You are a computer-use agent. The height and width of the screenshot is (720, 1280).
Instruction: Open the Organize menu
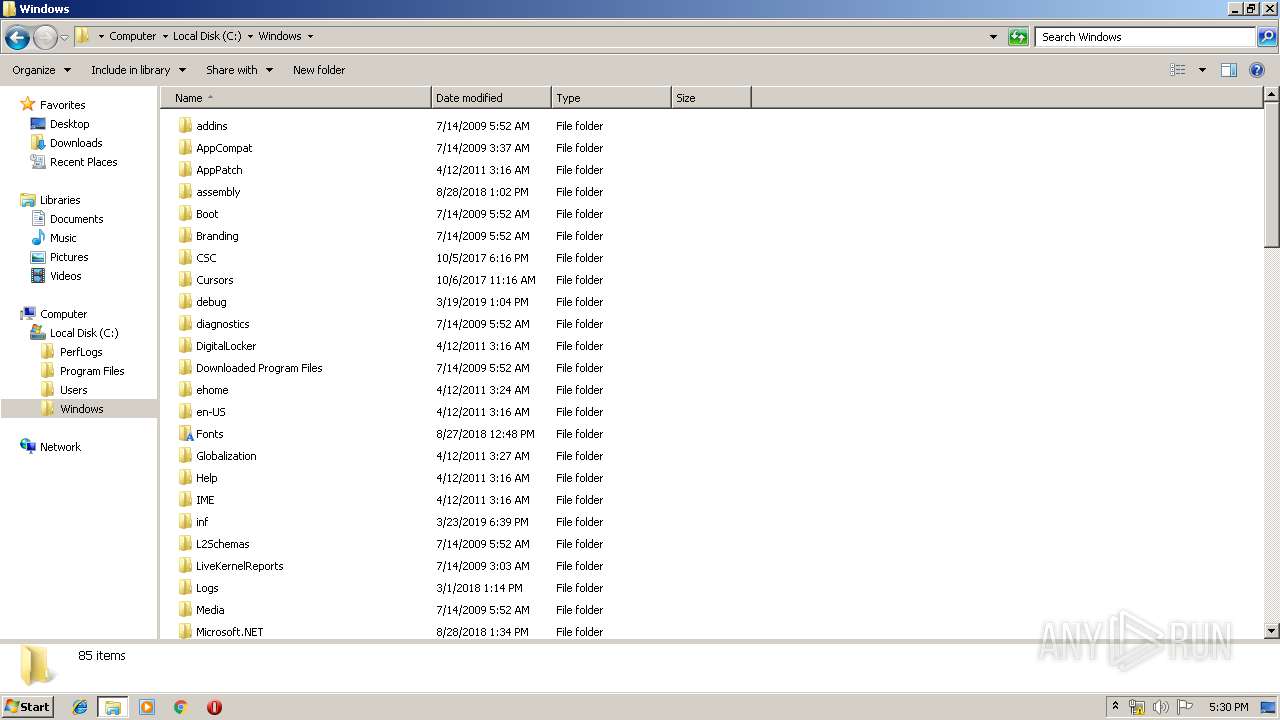[41, 70]
